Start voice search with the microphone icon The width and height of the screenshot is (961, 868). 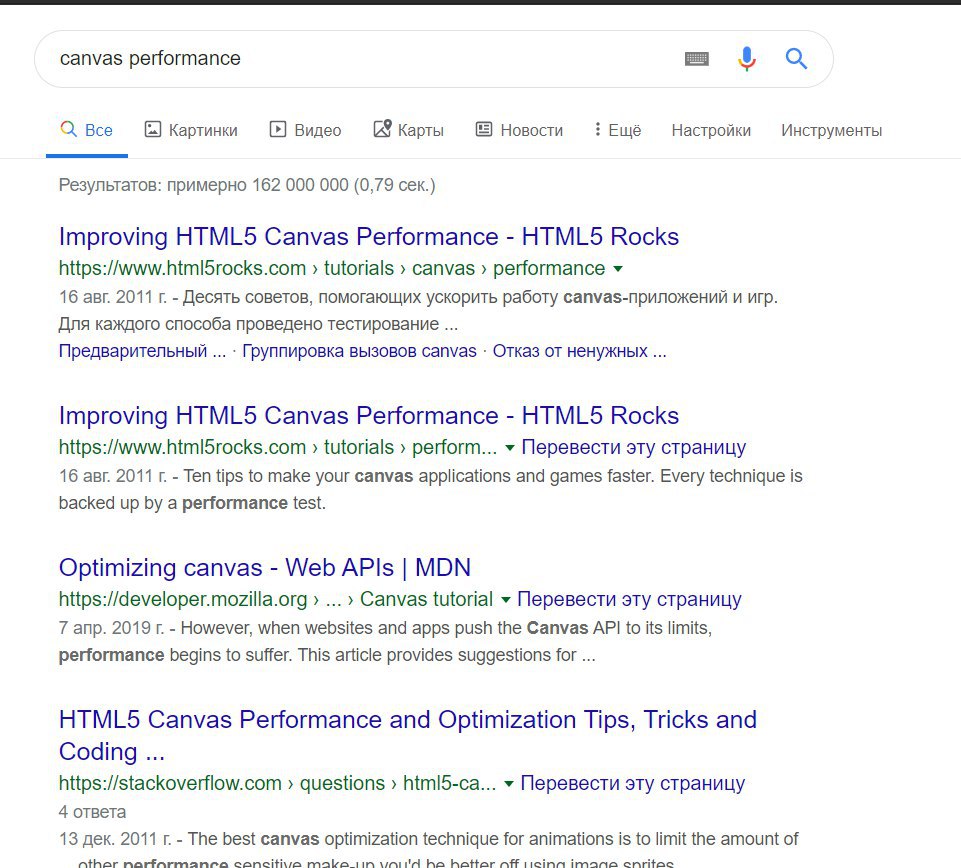click(x=746, y=59)
